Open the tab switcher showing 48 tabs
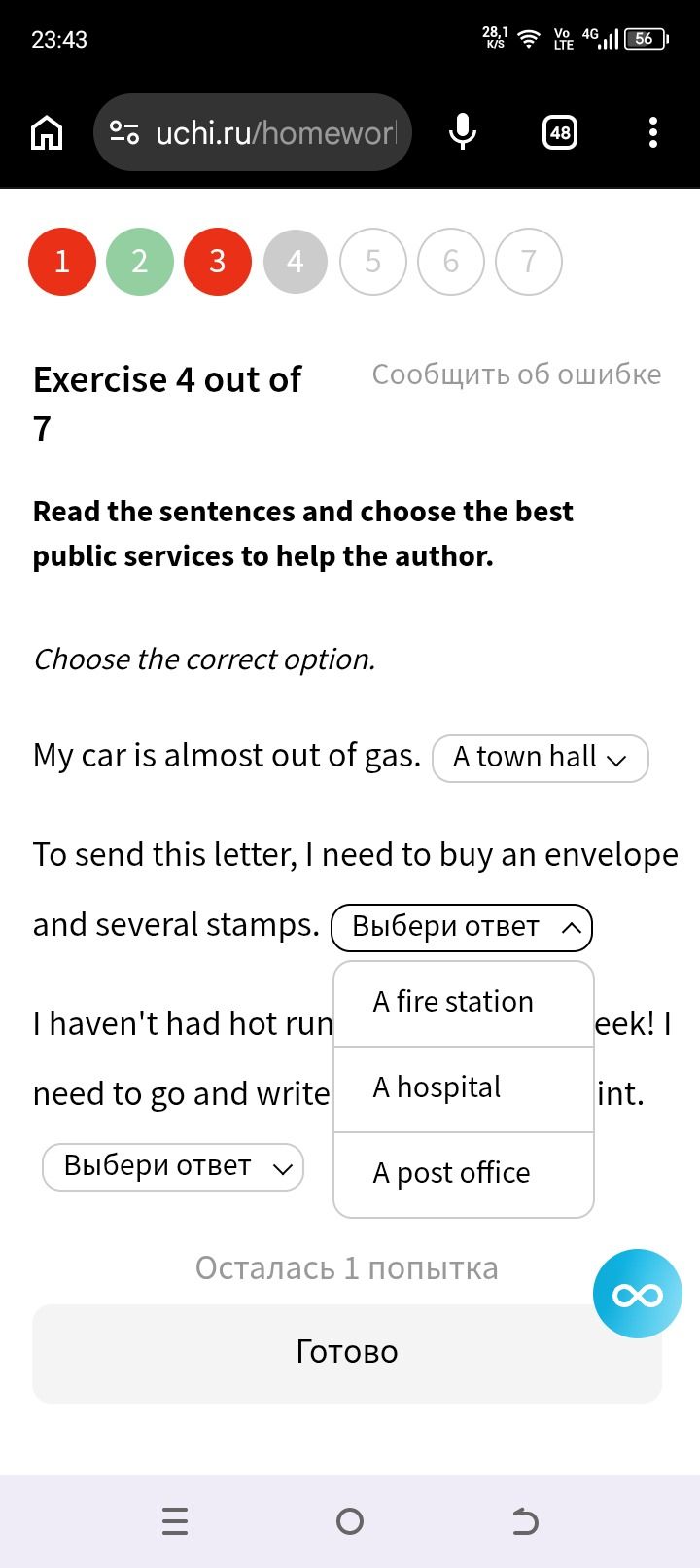Viewport: 700px width, 1568px height. pos(560,132)
